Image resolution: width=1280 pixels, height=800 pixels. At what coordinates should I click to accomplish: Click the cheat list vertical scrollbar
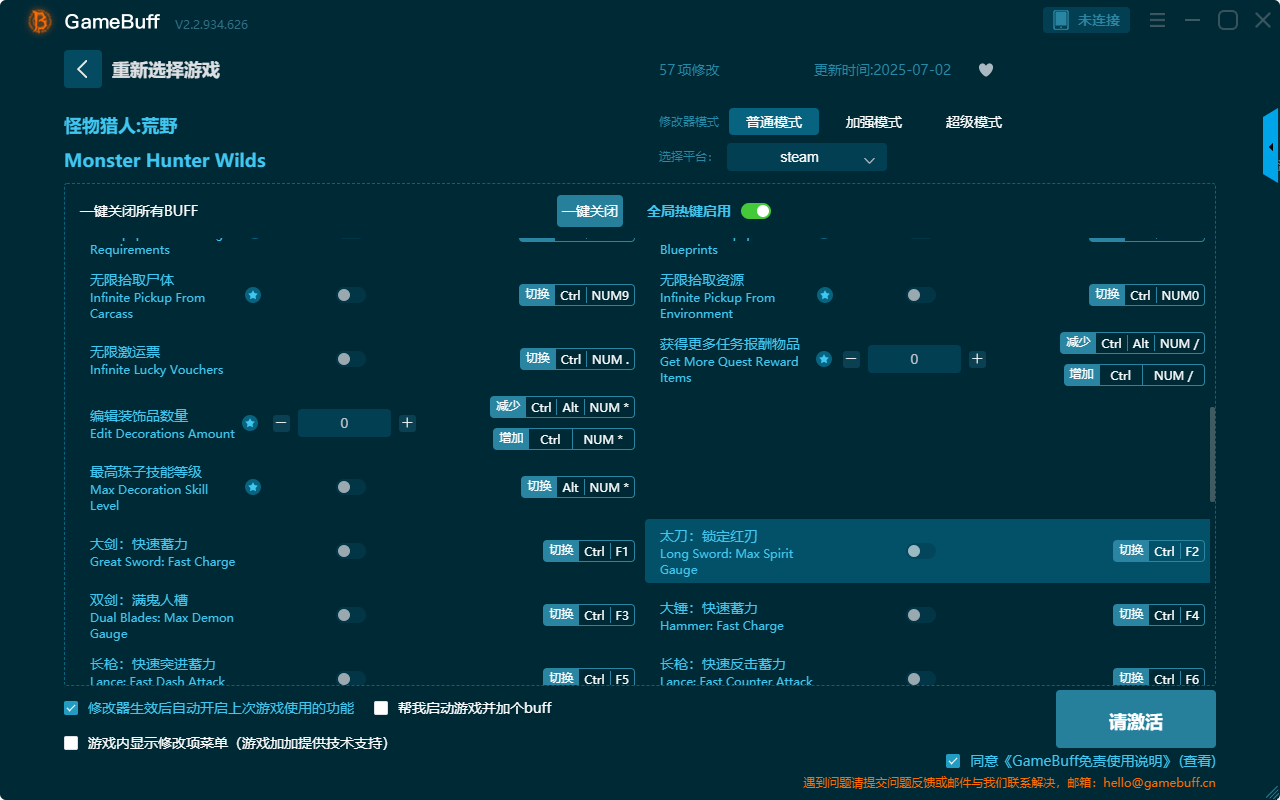pyautogui.click(x=1213, y=454)
